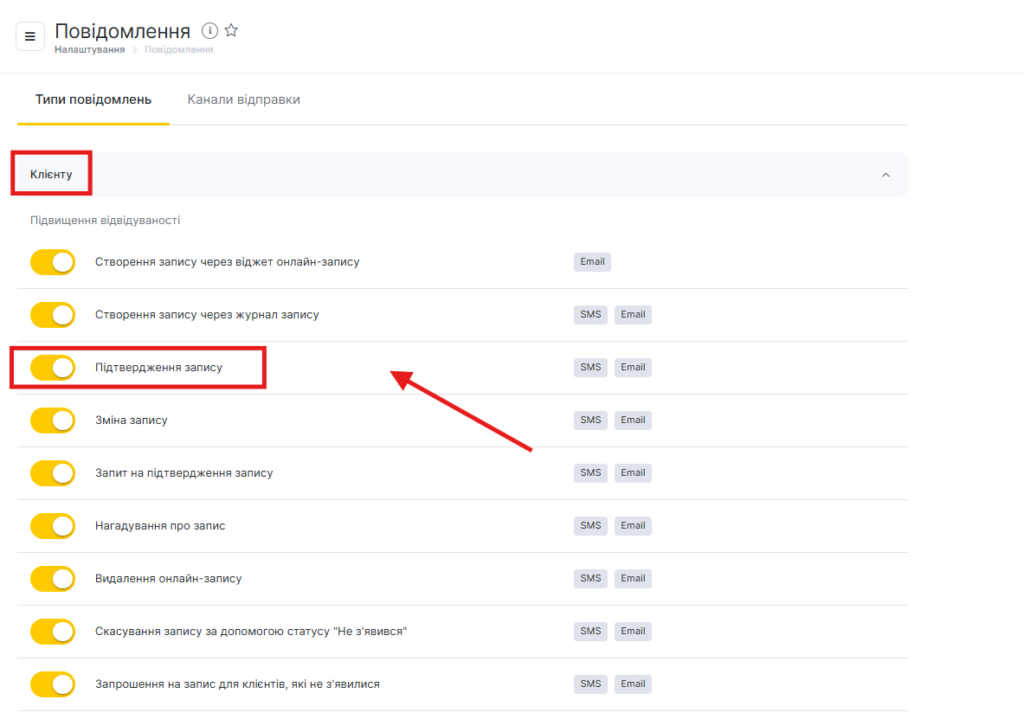Toggle Запрошення на запис для клієнтів switch

[53, 684]
